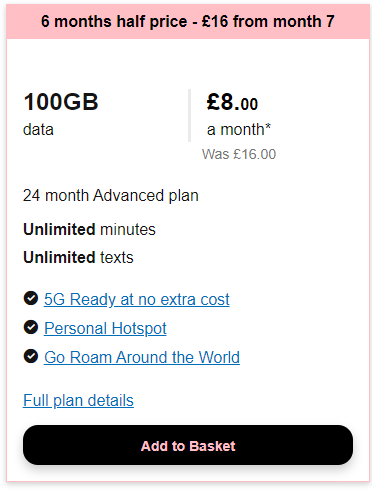Click the Was £16.00 previous price text

click(239, 154)
